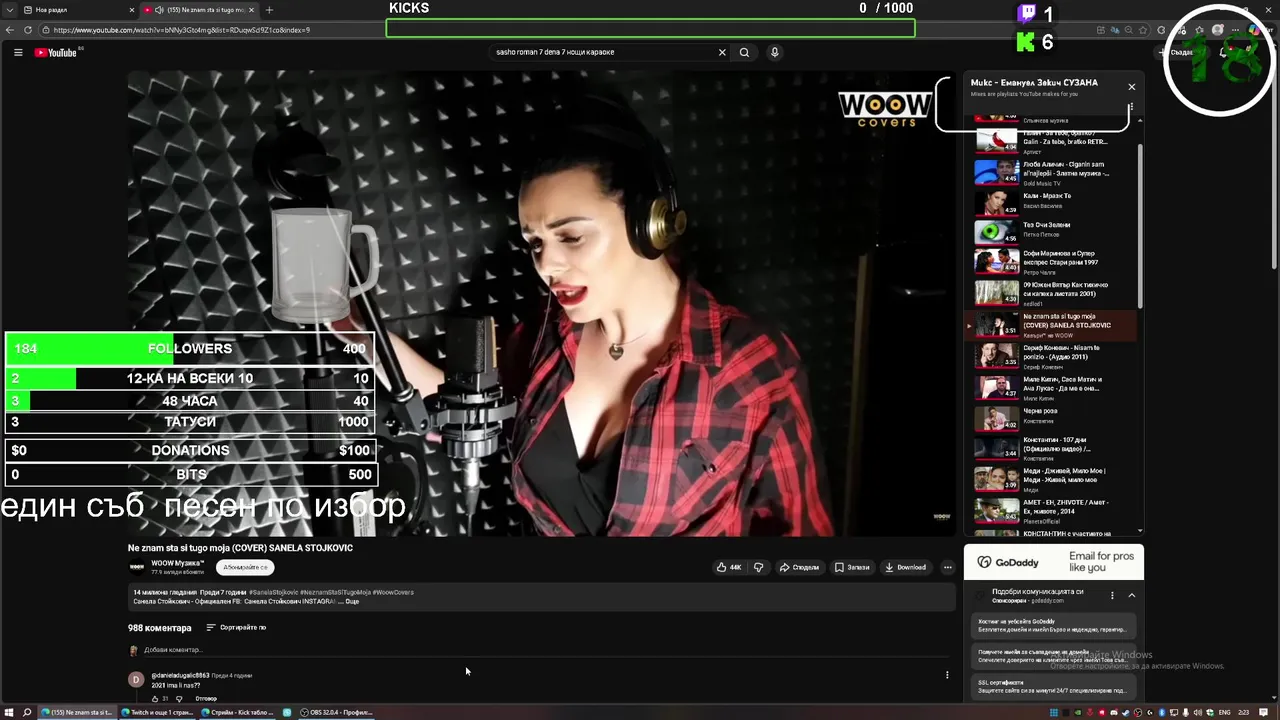Screen dimensions: 1280x720
Task: Switch to the OBS 32.0.4 taskbar window
Action: coord(337,712)
